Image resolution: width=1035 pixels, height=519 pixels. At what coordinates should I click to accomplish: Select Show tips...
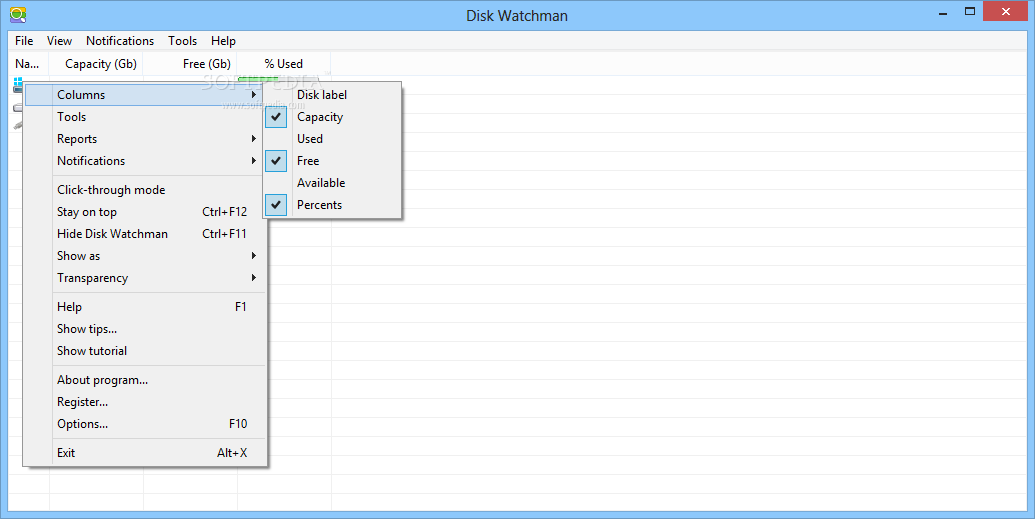click(x=145, y=329)
